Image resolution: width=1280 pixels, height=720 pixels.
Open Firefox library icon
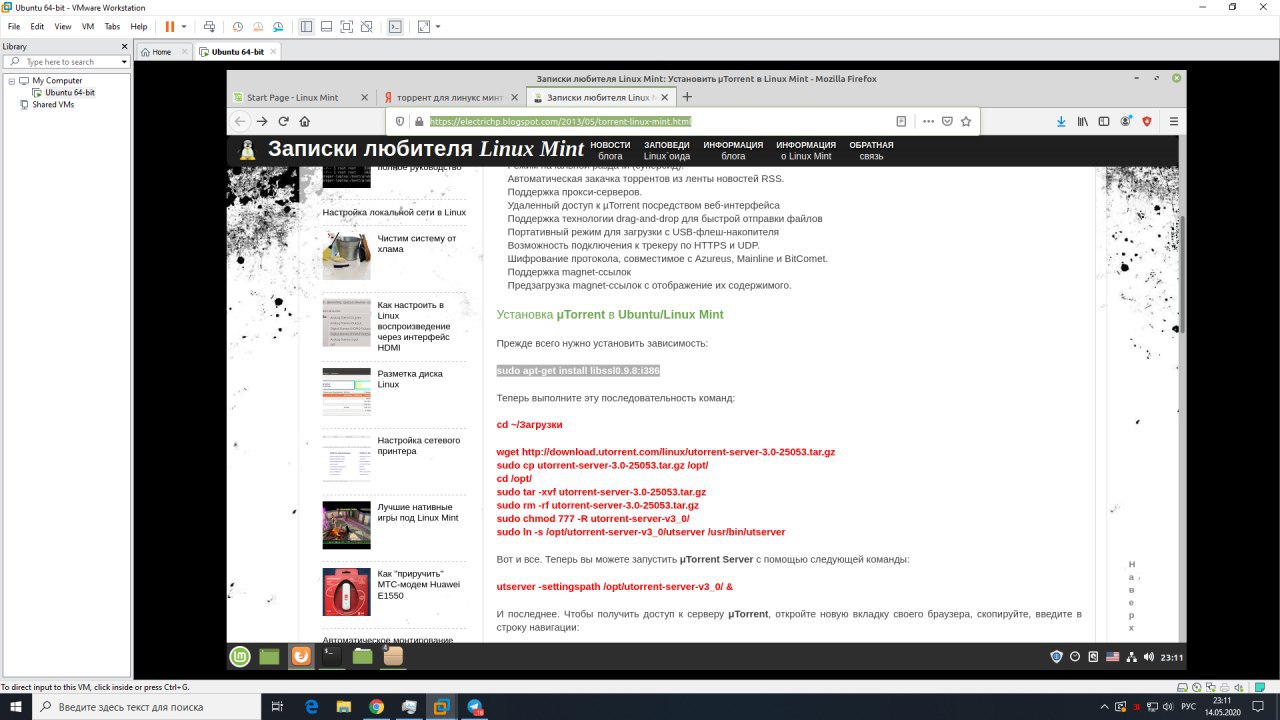pyautogui.click(x=1082, y=121)
